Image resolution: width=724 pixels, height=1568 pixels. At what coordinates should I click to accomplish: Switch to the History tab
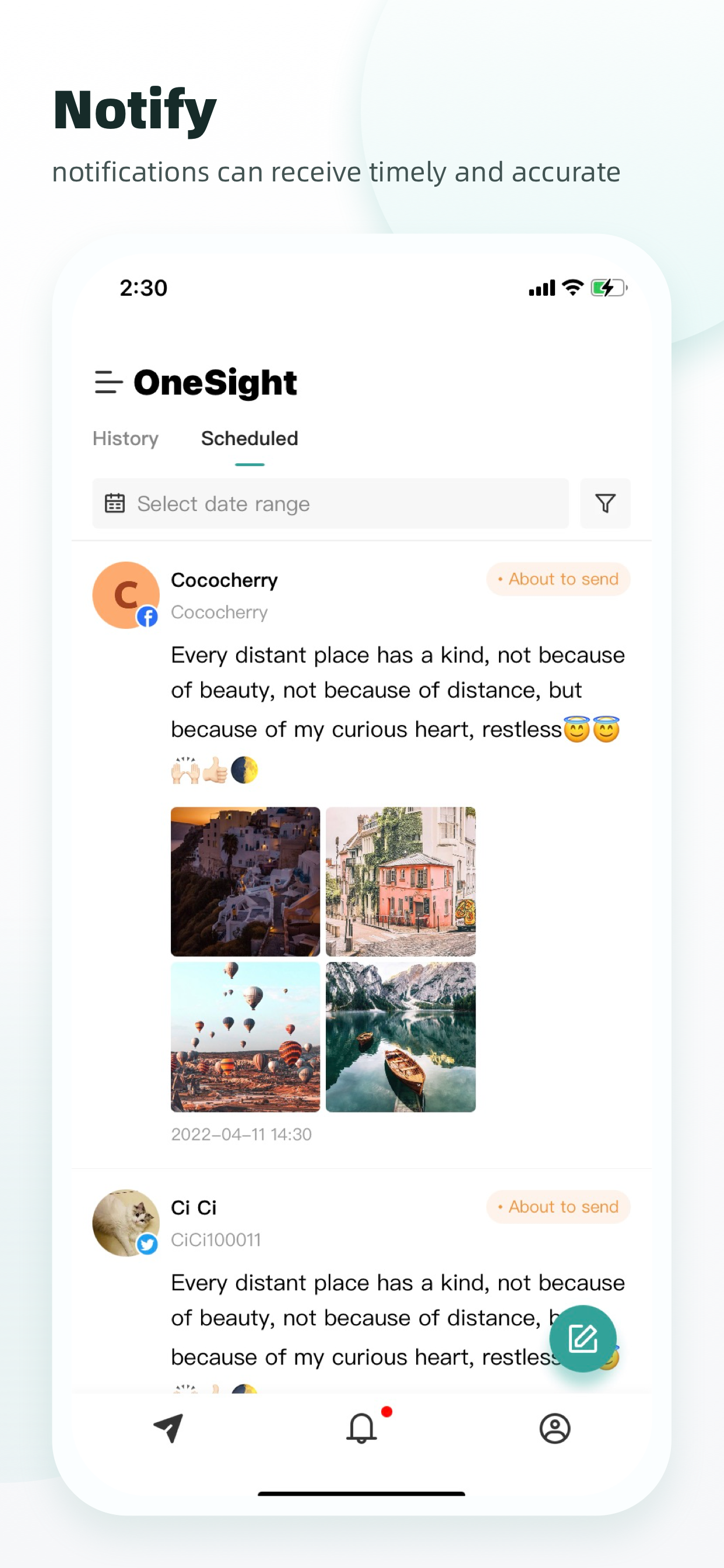click(x=125, y=438)
